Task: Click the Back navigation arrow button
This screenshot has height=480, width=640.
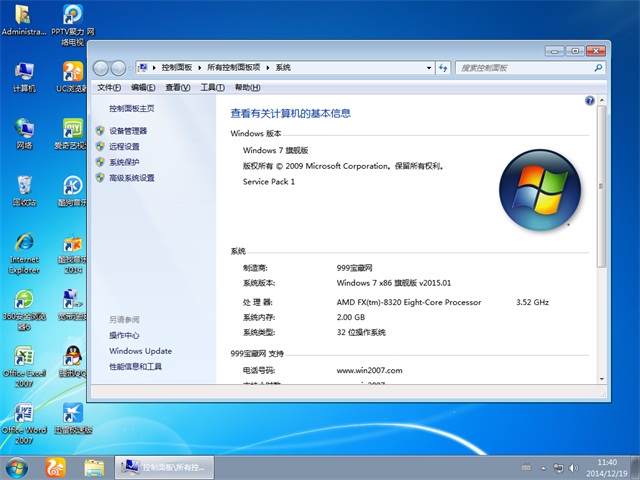Action: click(100, 67)
